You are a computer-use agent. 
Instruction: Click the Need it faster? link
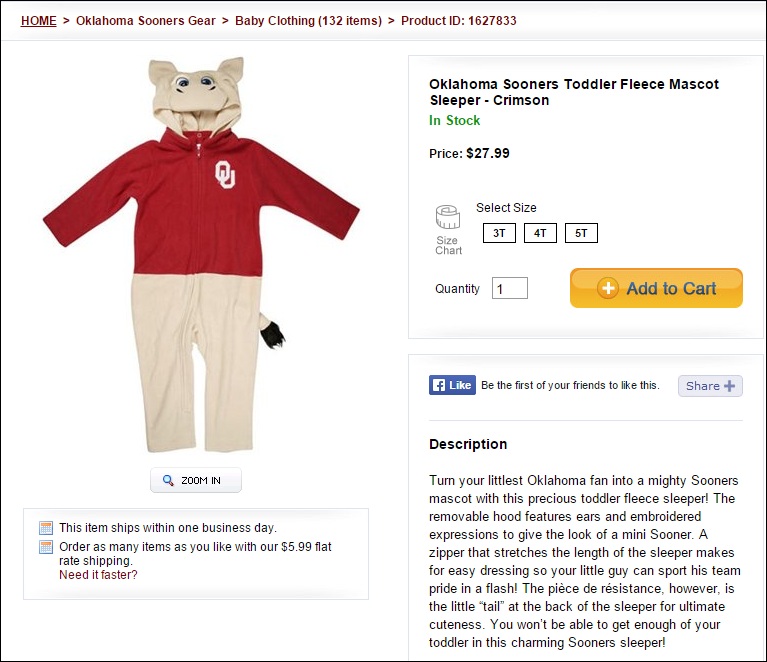[98, 575]
